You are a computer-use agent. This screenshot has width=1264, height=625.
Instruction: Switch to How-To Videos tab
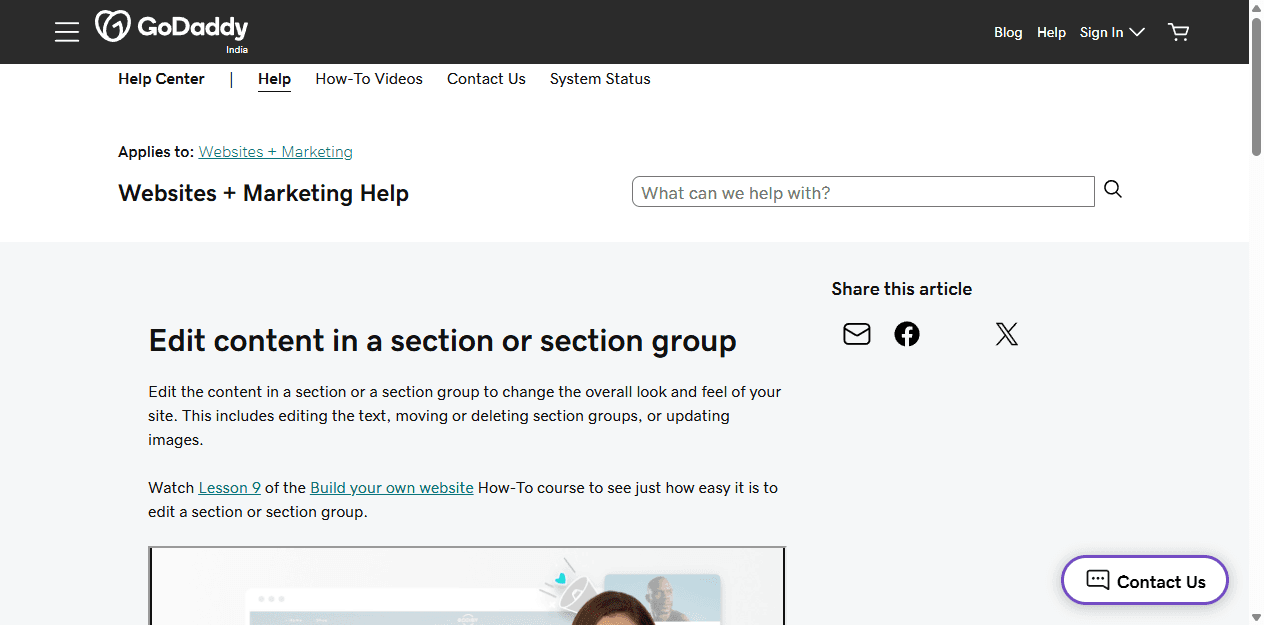click(369, 79)
